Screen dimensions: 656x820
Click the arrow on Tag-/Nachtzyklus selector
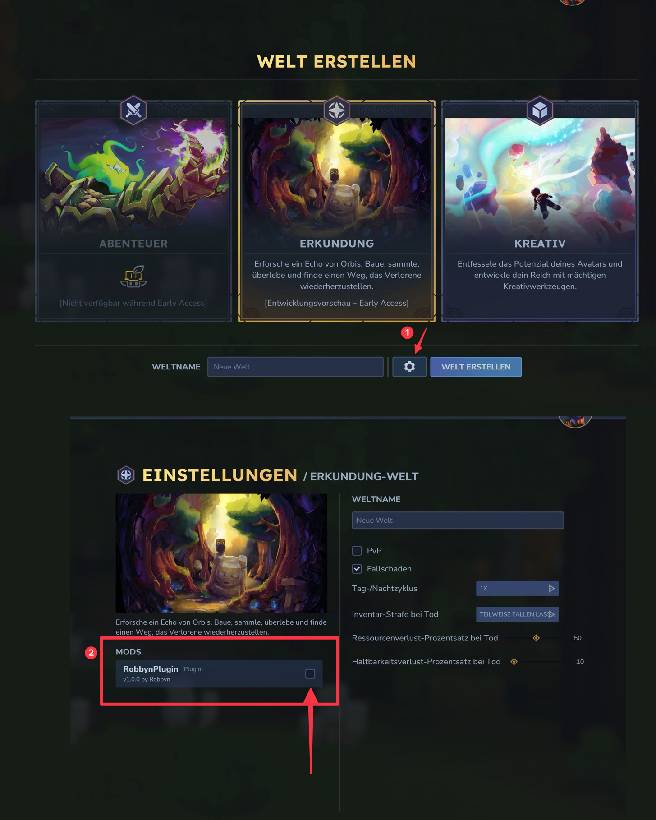(x=552, y=588)
